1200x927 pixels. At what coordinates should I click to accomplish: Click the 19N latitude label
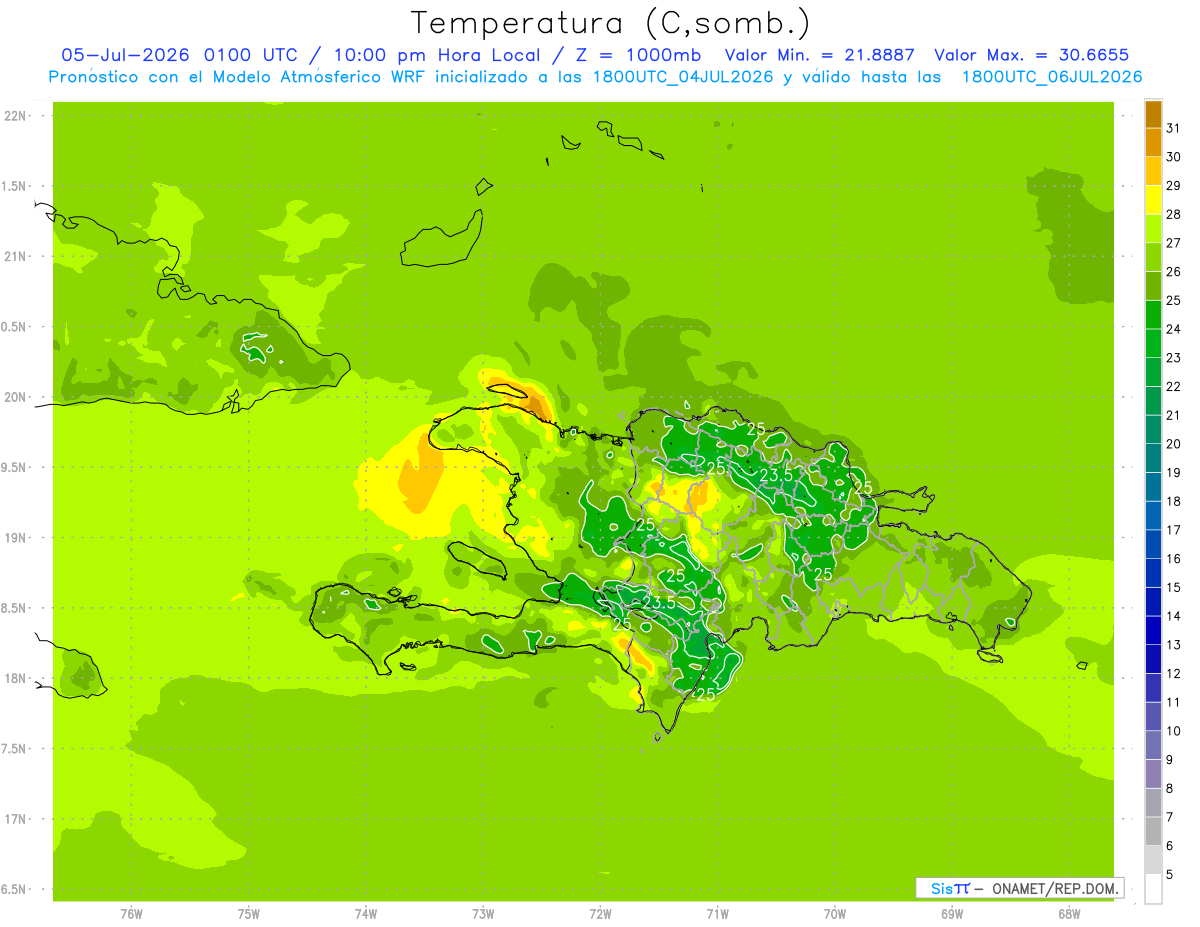[17, 538]
